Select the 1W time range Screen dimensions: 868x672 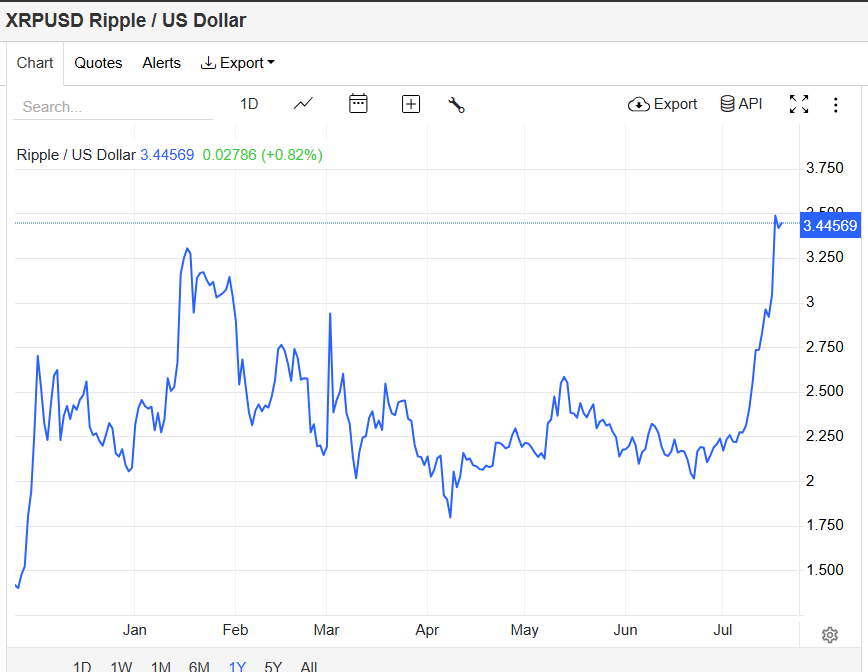[x=121, y=666]
